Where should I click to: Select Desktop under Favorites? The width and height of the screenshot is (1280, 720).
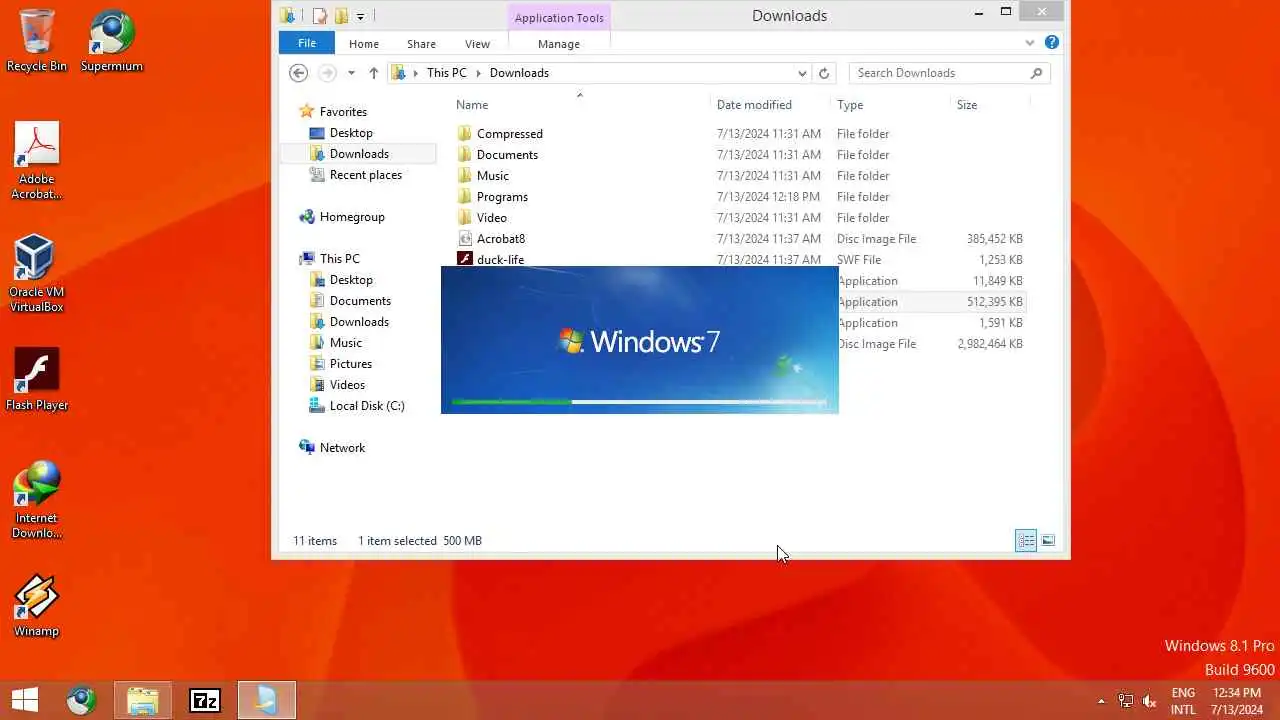351,133
